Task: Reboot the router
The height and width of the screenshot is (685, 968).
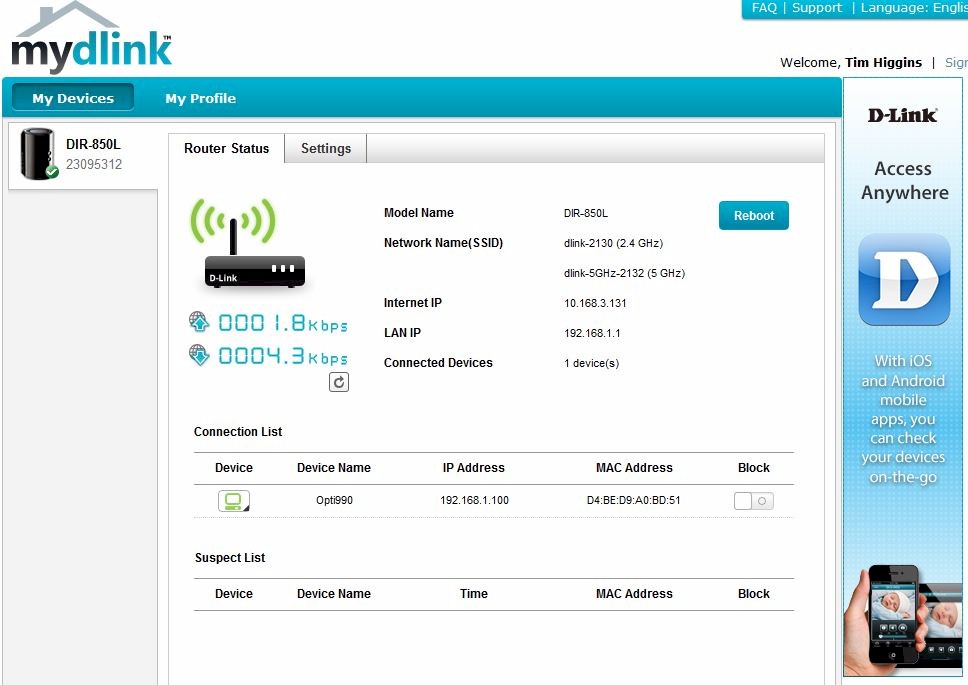Action: pyautogui.click(x=754, y=215)
